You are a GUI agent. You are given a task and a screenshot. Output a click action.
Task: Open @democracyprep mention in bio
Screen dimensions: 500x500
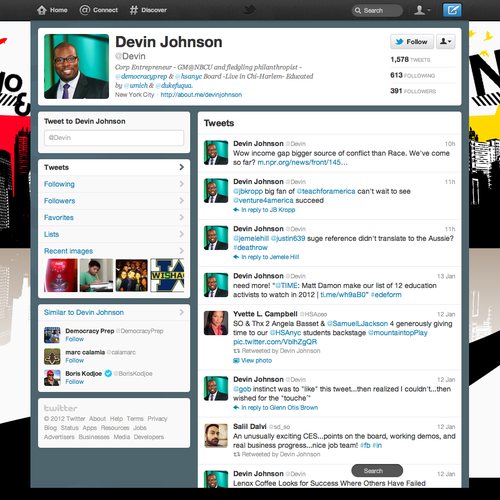[x=141, y=76]
